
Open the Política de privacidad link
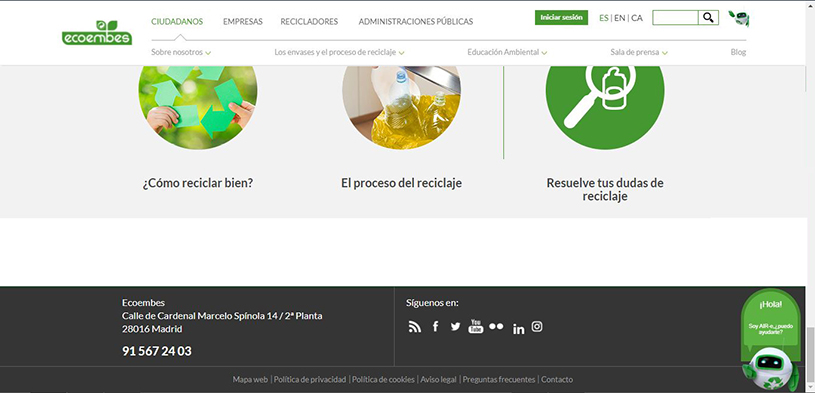pyautogui.click(x=310, y=379)
